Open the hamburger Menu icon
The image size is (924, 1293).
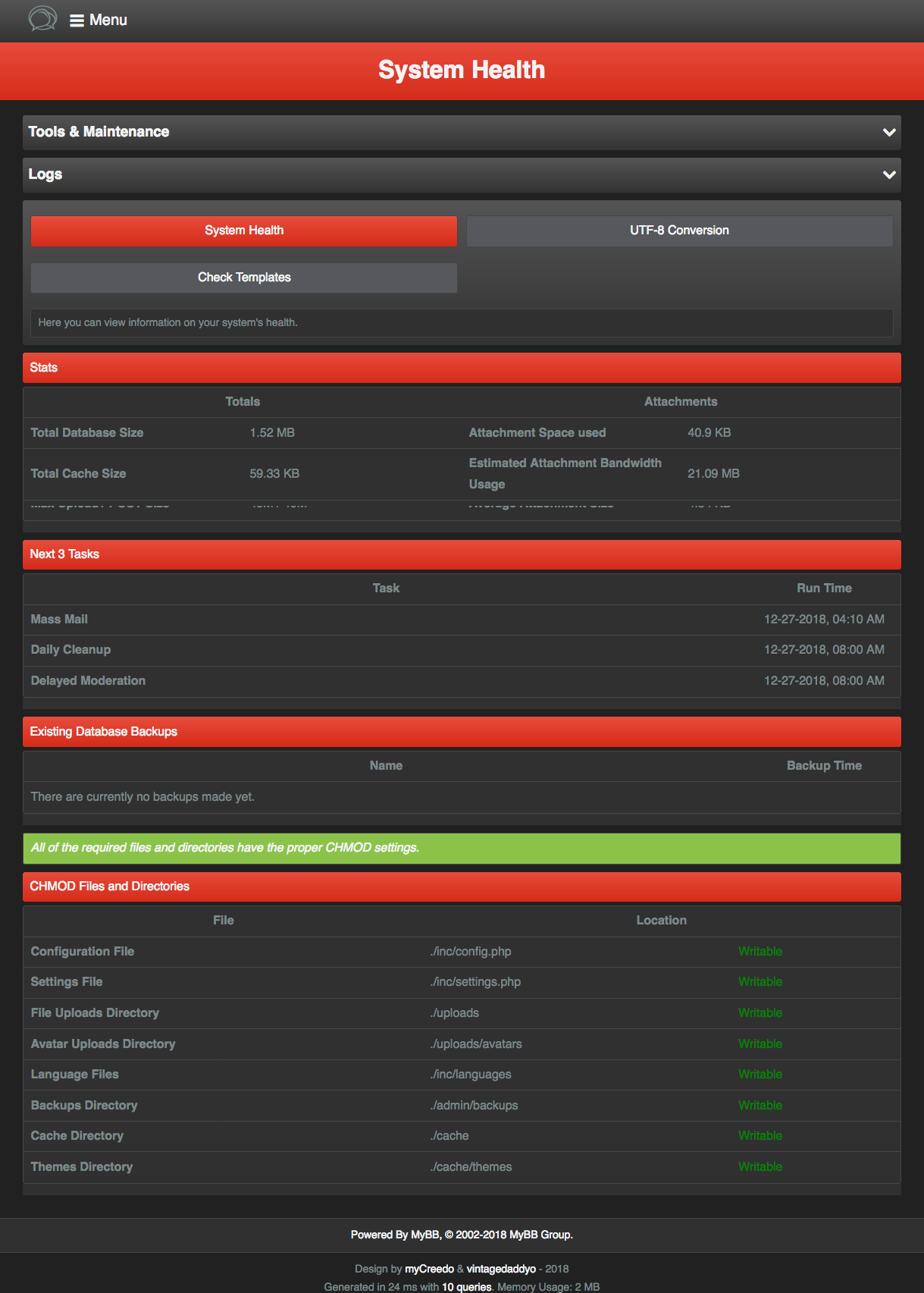pos(77,20)
